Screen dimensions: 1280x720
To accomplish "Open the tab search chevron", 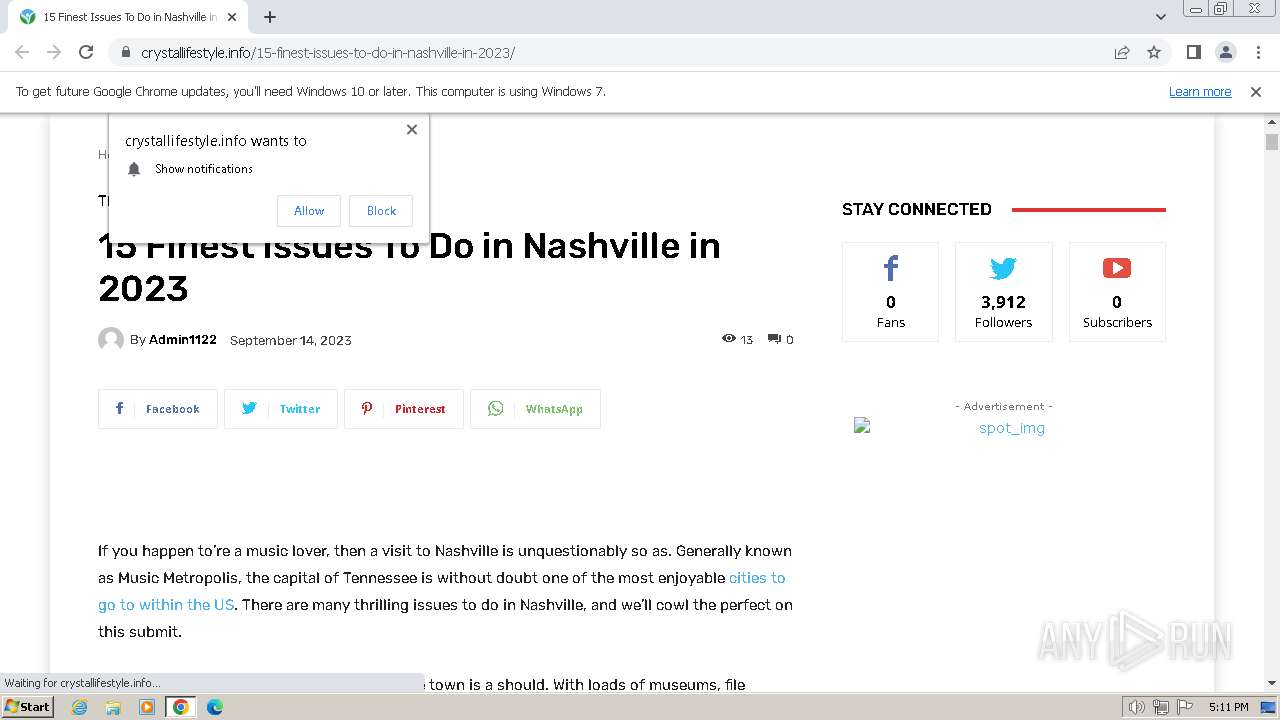I will point(1161,17).
